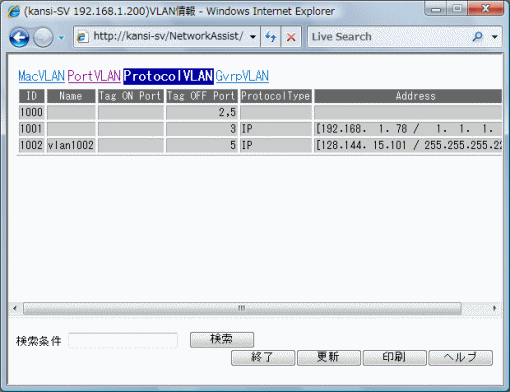The width and height of the screenshot is (510, 392).
Task: Click the 終了 exit button
Action: tap(263, 358)
